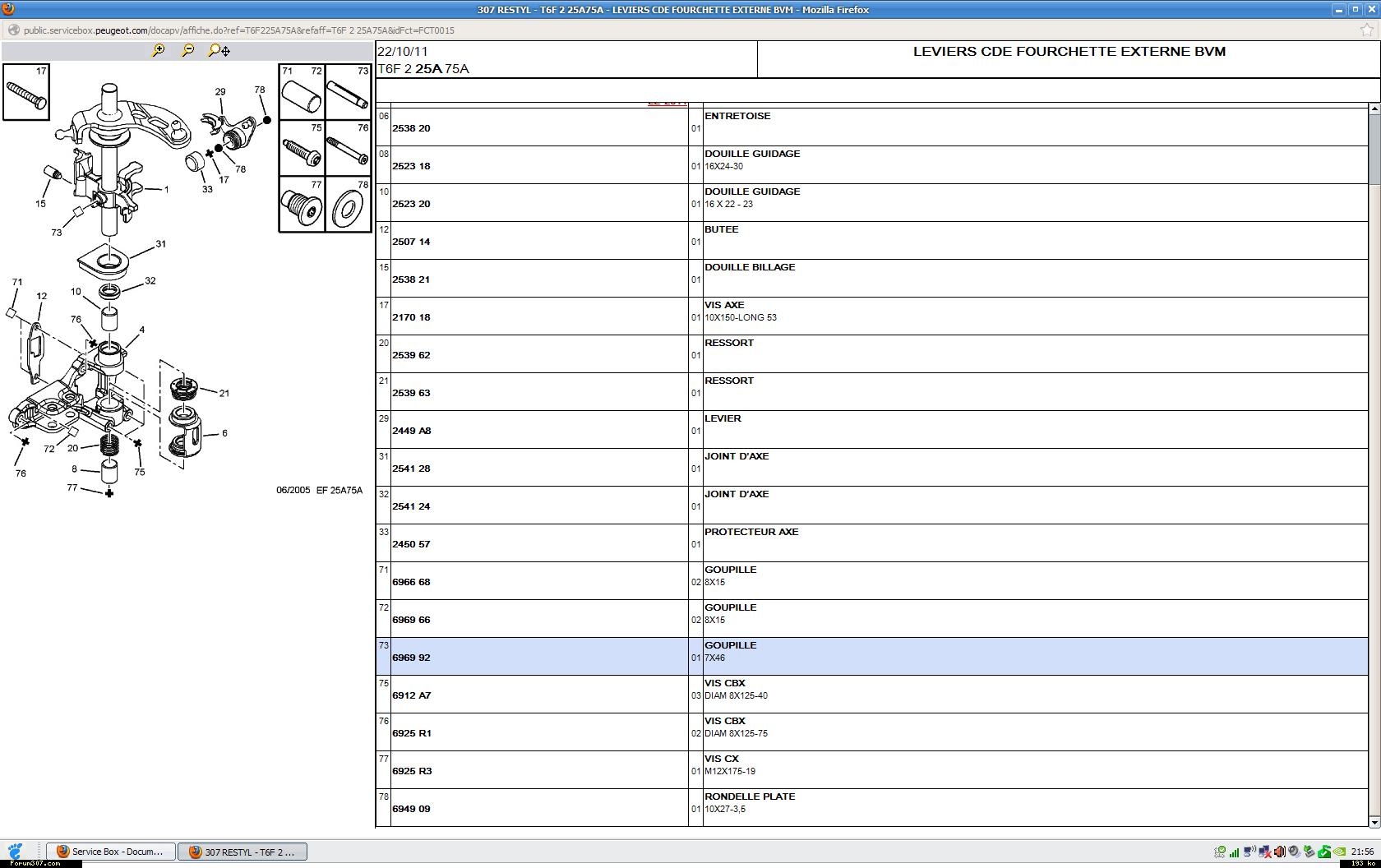
Task: Click the green signal strength tray icon
Action: pyautogui.click(x=1234, y=852)
